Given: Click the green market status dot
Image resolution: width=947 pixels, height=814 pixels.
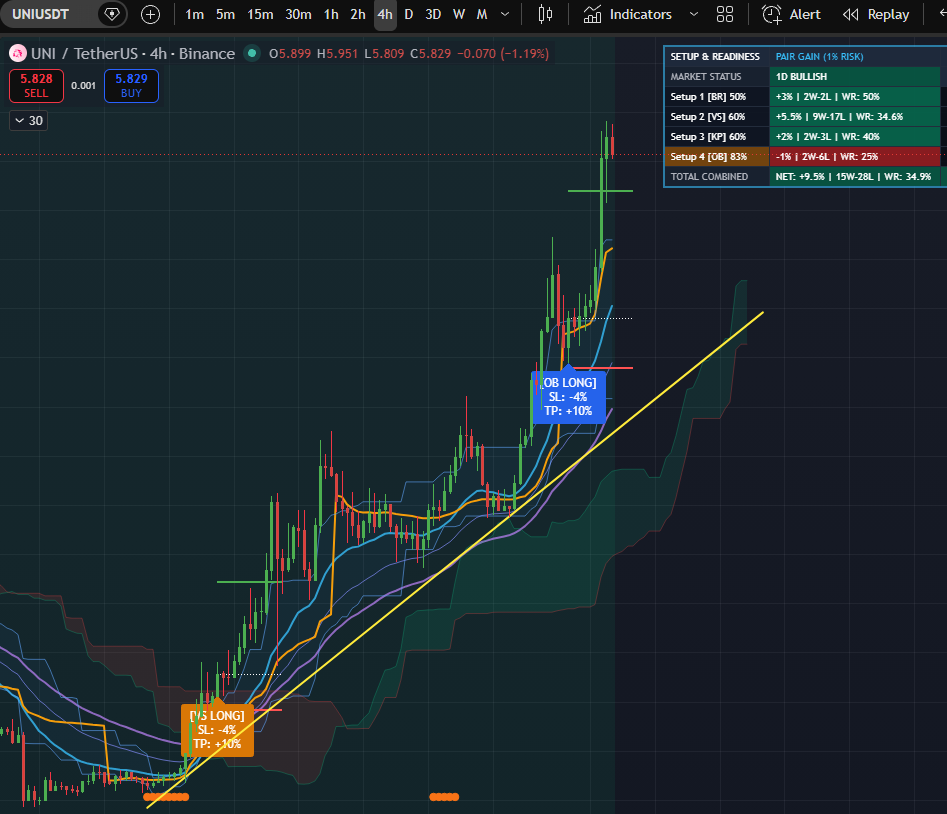Looking at the screenshot, I should [252, 54].
